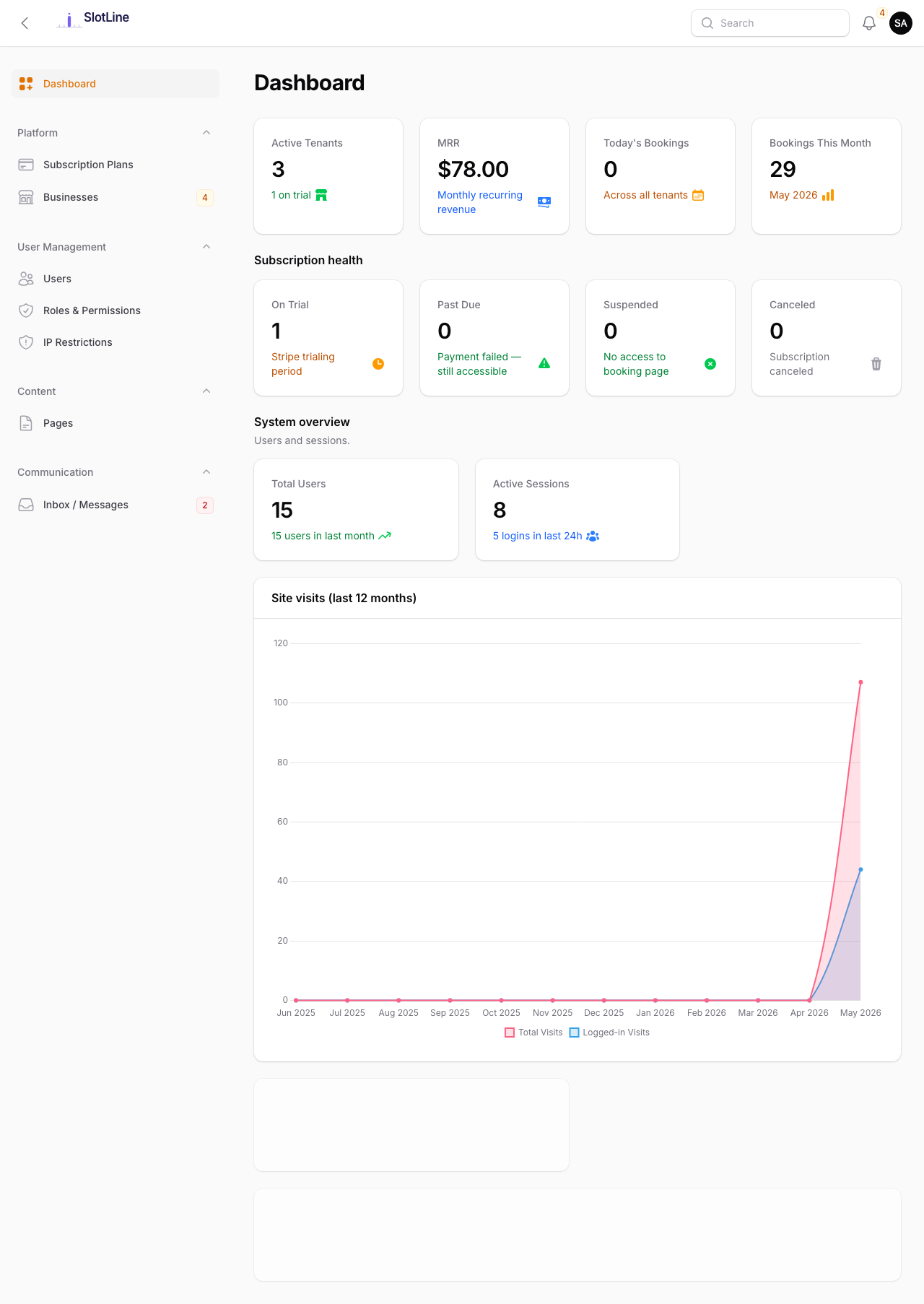The width and height of the screenshot is (924, 1304).
Task: Open Businesses menu item
Action: tap(115, 197)
